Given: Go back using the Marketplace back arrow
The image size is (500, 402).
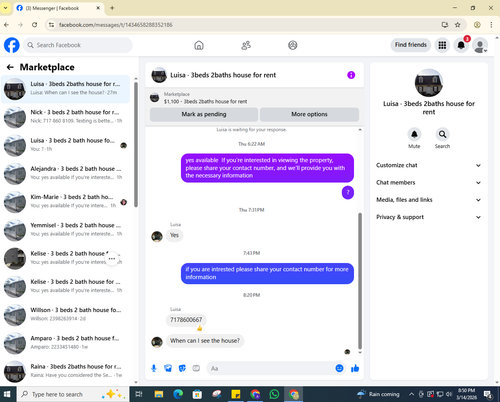Looking at the screenshot, I should [x=10, y=67].
